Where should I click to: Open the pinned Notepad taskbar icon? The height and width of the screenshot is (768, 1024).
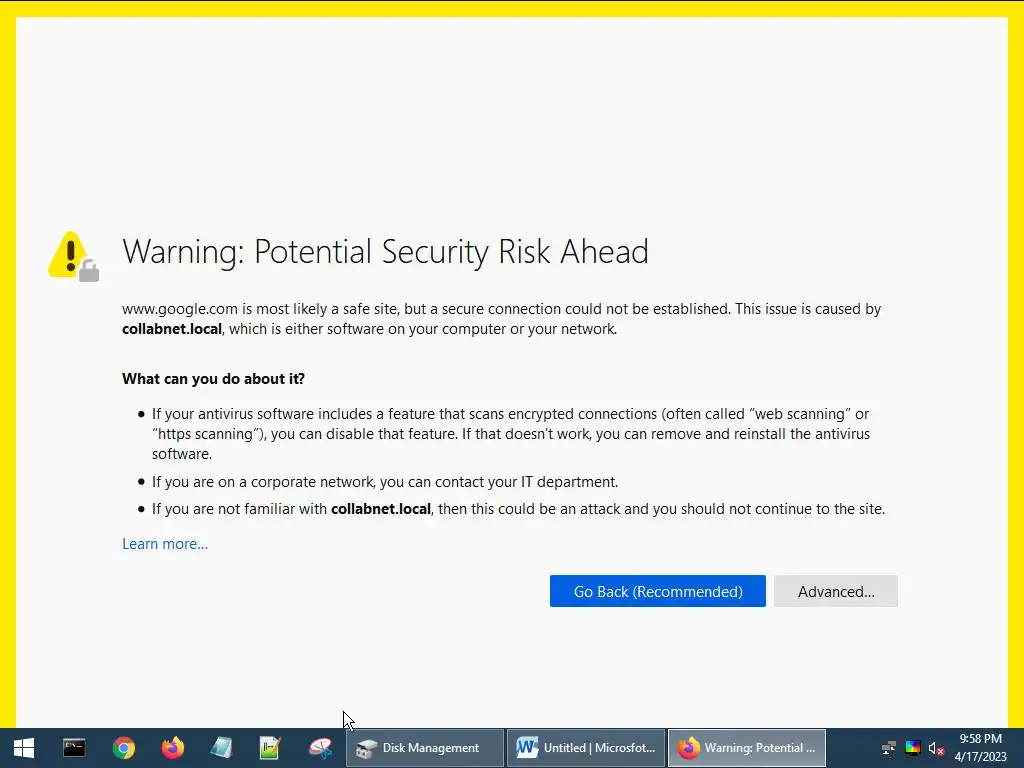221,748
